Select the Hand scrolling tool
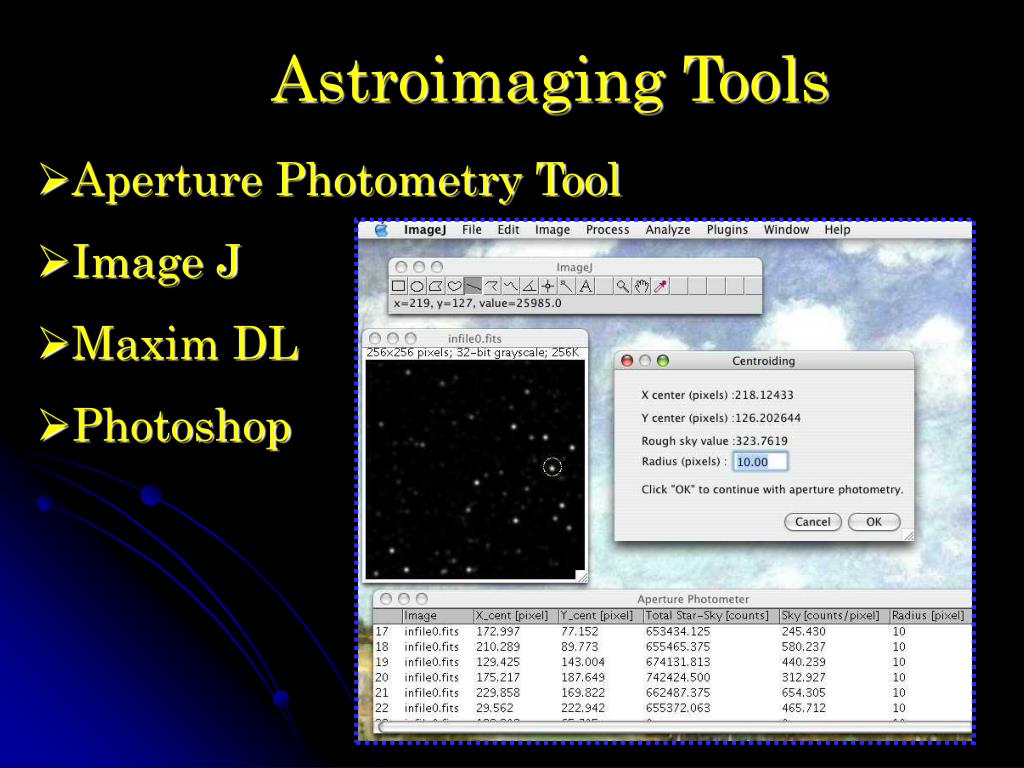Image resolution: width=1024 pixels, height=768 pixels. pyautogui.click(x=642, y=286)
